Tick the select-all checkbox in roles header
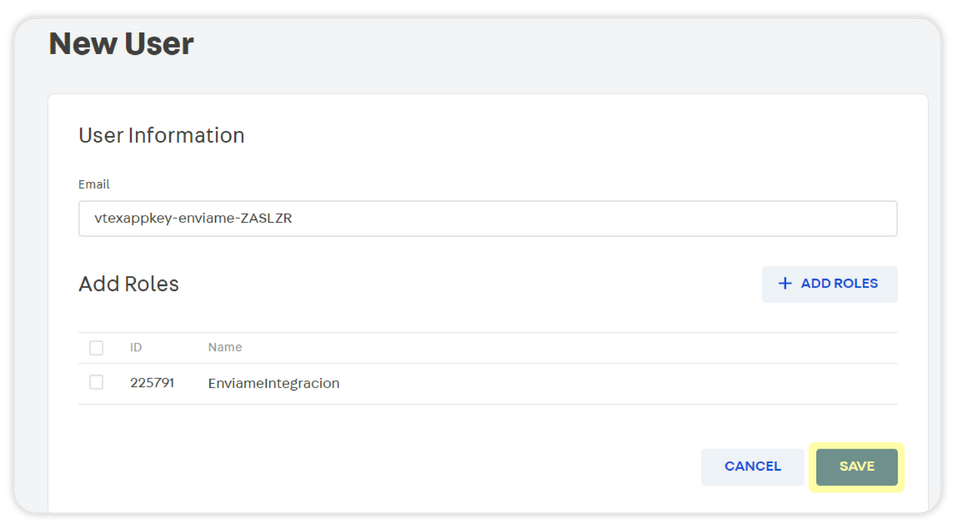This screenshot has width=965, height=530. coord(96,348)
